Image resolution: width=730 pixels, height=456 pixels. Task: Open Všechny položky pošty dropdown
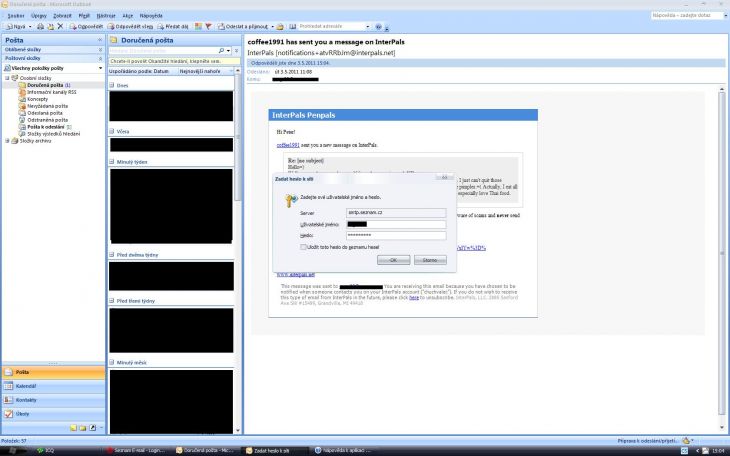pyautogui.click(x=100, y=68)
